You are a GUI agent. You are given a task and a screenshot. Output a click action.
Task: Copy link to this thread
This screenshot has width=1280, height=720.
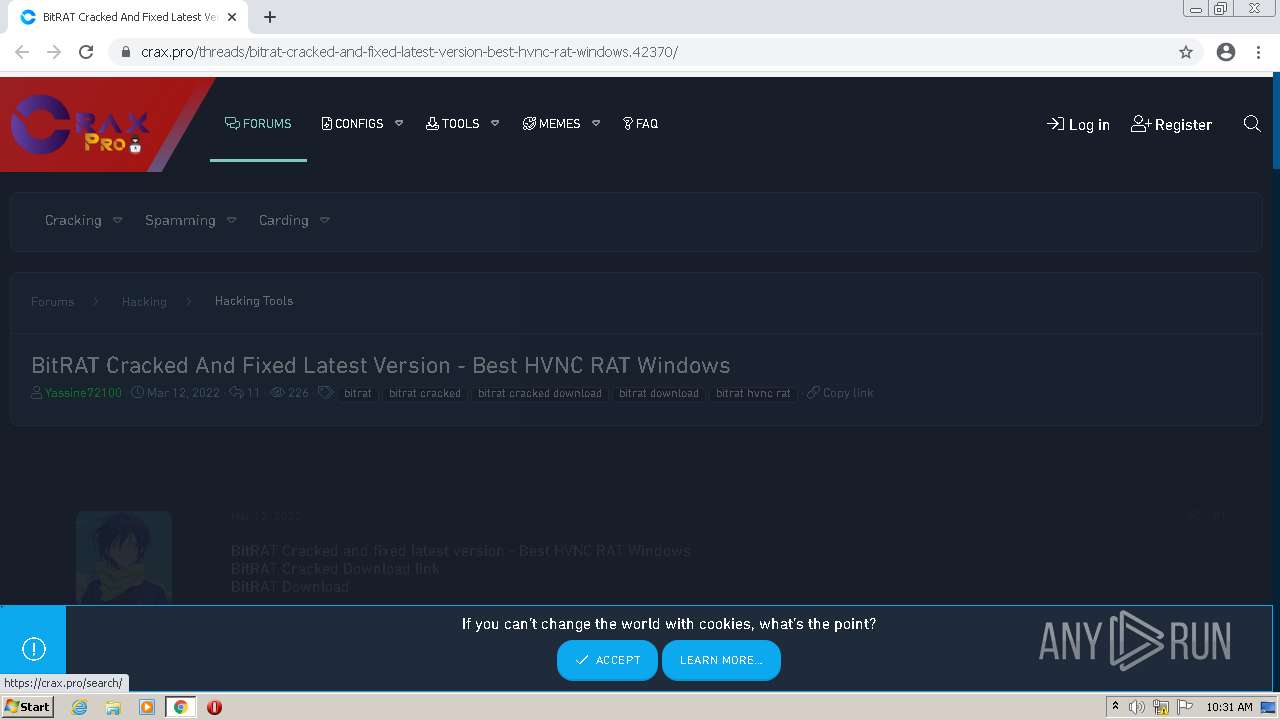(840, 393)
